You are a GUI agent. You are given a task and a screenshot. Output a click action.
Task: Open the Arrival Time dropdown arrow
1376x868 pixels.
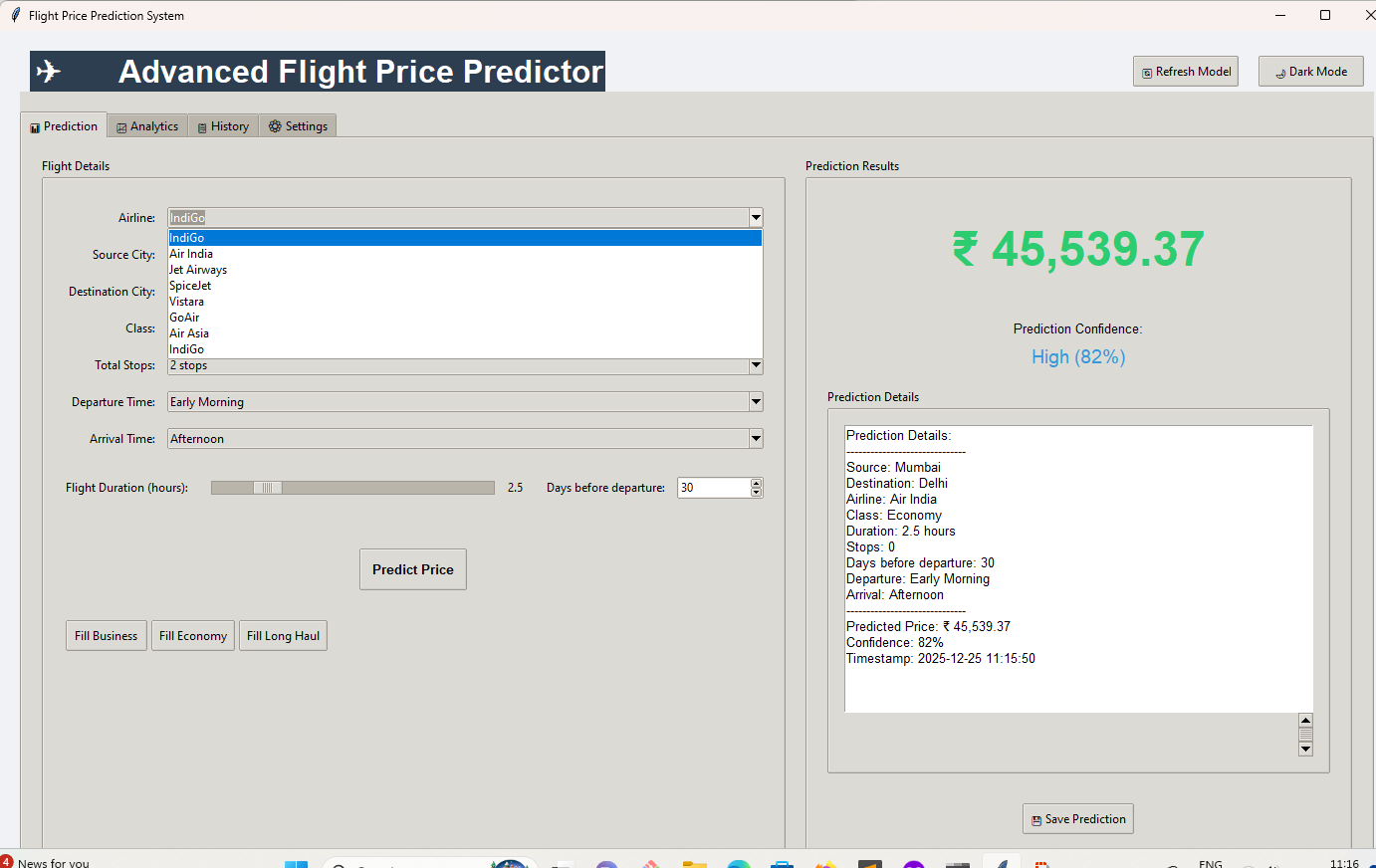tap(756, 439)
